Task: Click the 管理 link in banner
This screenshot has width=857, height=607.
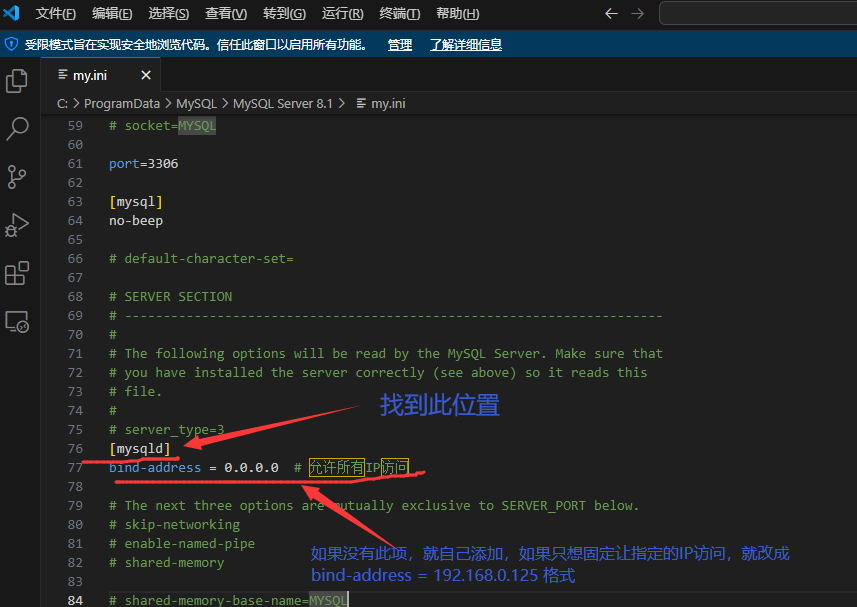Action: point(400,45)
